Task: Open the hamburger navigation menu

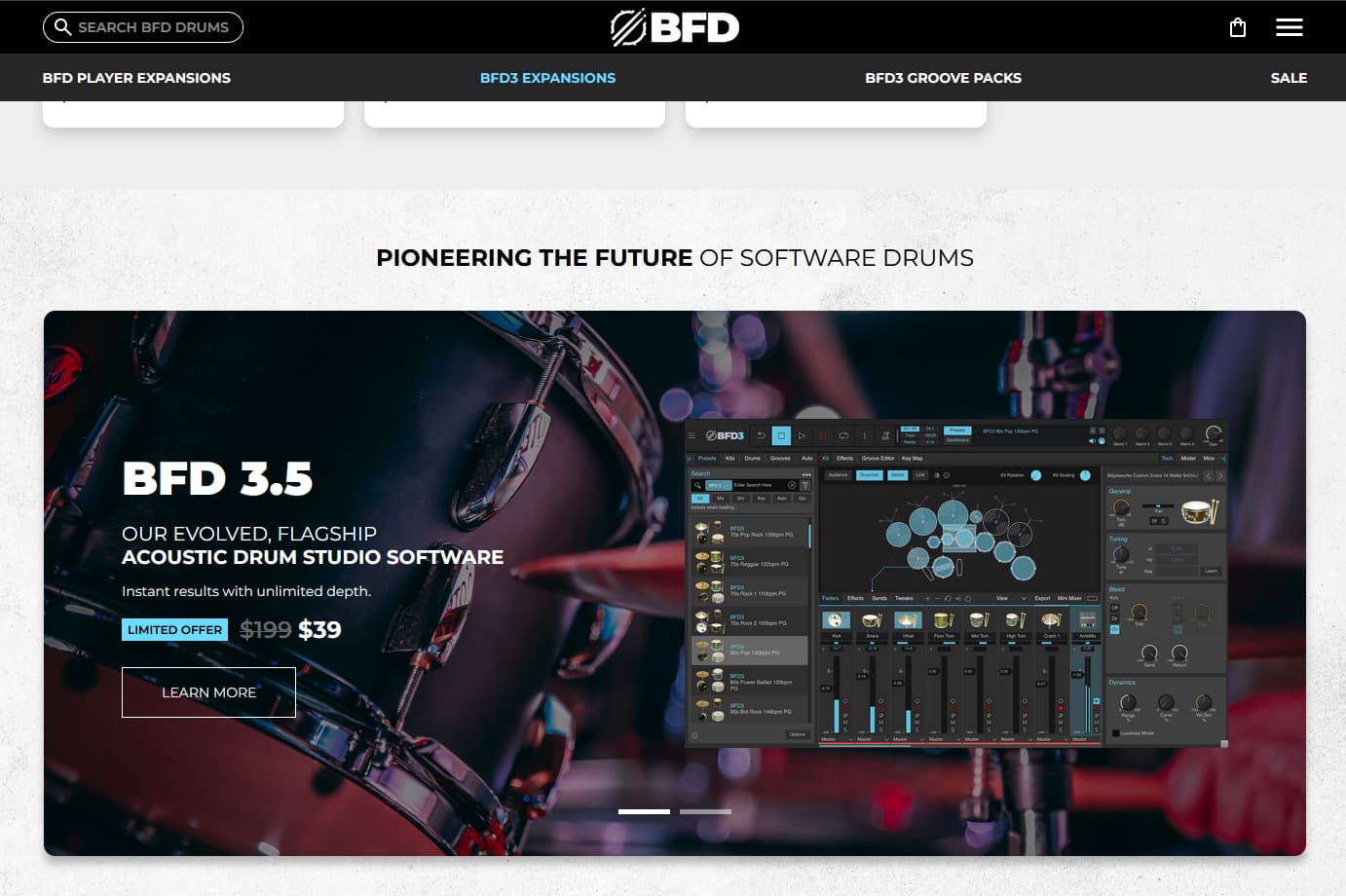Action: pyautogui.click(x=1290, y=27)
